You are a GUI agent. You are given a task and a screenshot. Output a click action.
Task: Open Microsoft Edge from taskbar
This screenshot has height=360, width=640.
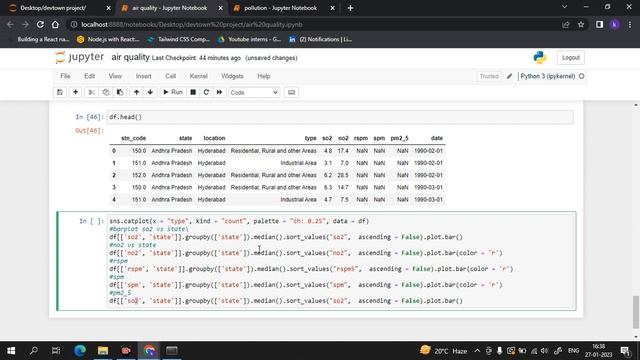[x=80, y=351]
